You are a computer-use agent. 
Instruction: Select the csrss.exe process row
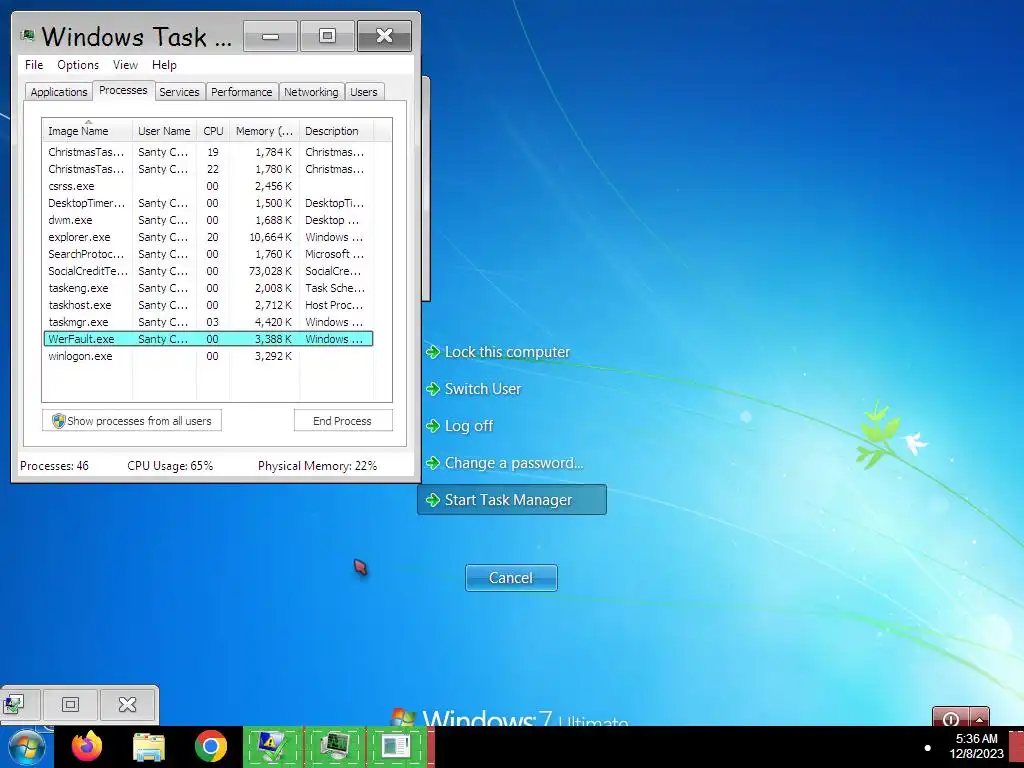click(208, 186)
